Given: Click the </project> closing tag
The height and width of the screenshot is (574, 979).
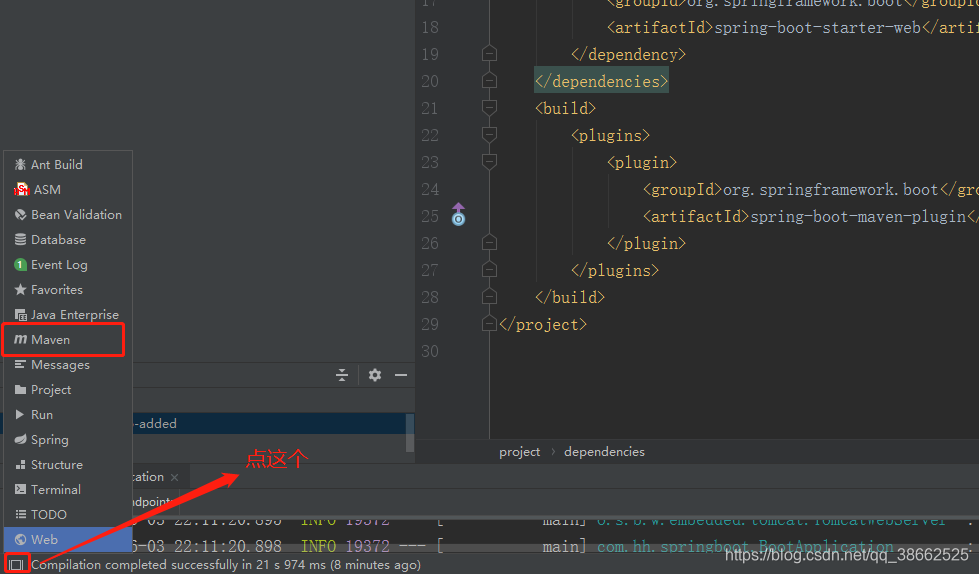Looking at the screenshot, I should [x=543, y=324].
